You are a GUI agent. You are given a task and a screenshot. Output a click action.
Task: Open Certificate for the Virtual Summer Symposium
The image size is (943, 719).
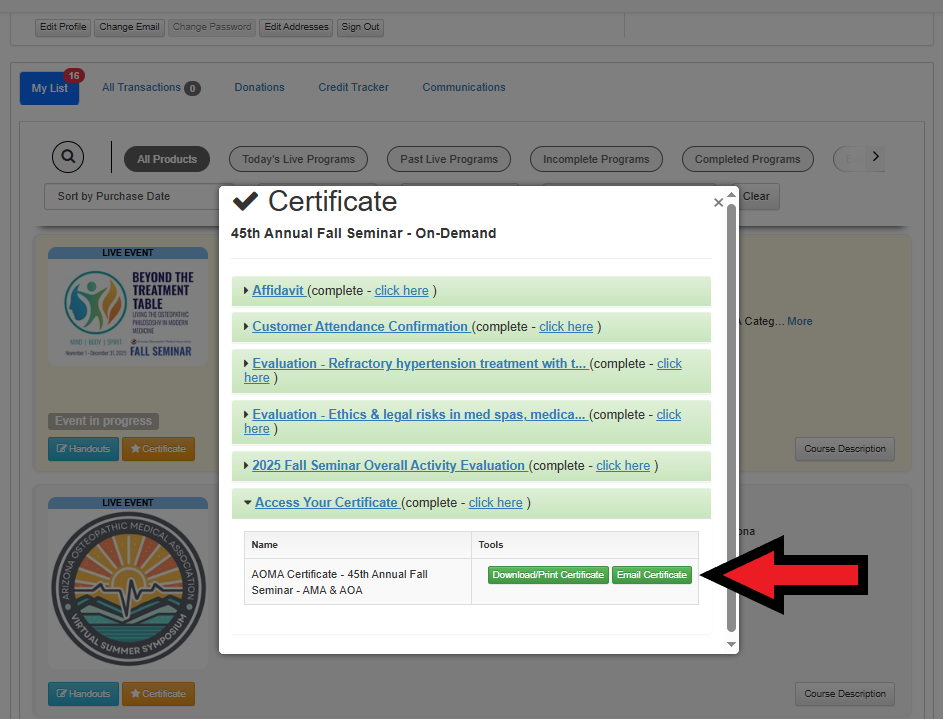[158, 694]
